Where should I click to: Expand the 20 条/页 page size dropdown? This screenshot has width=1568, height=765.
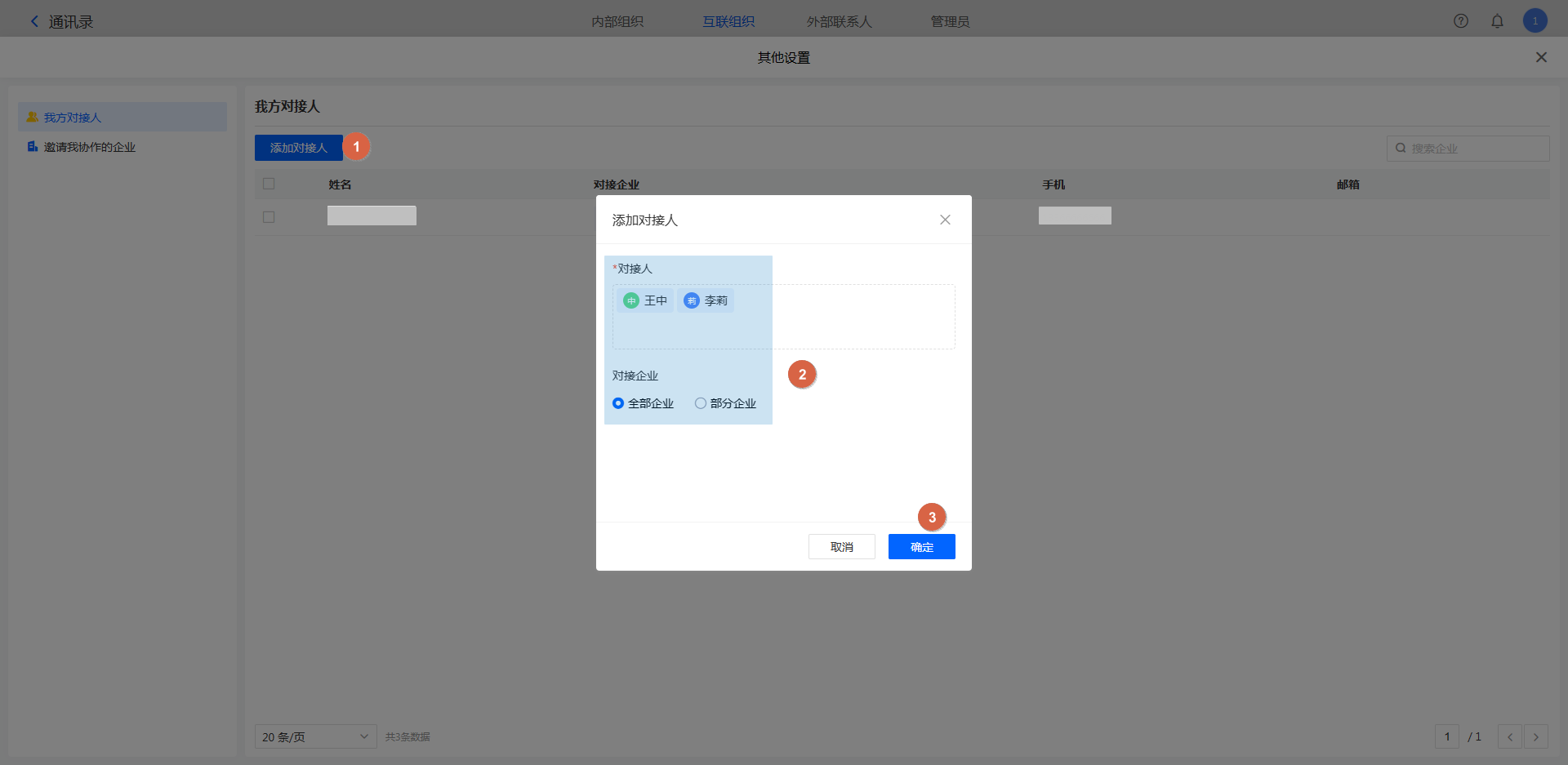(315, 736)
